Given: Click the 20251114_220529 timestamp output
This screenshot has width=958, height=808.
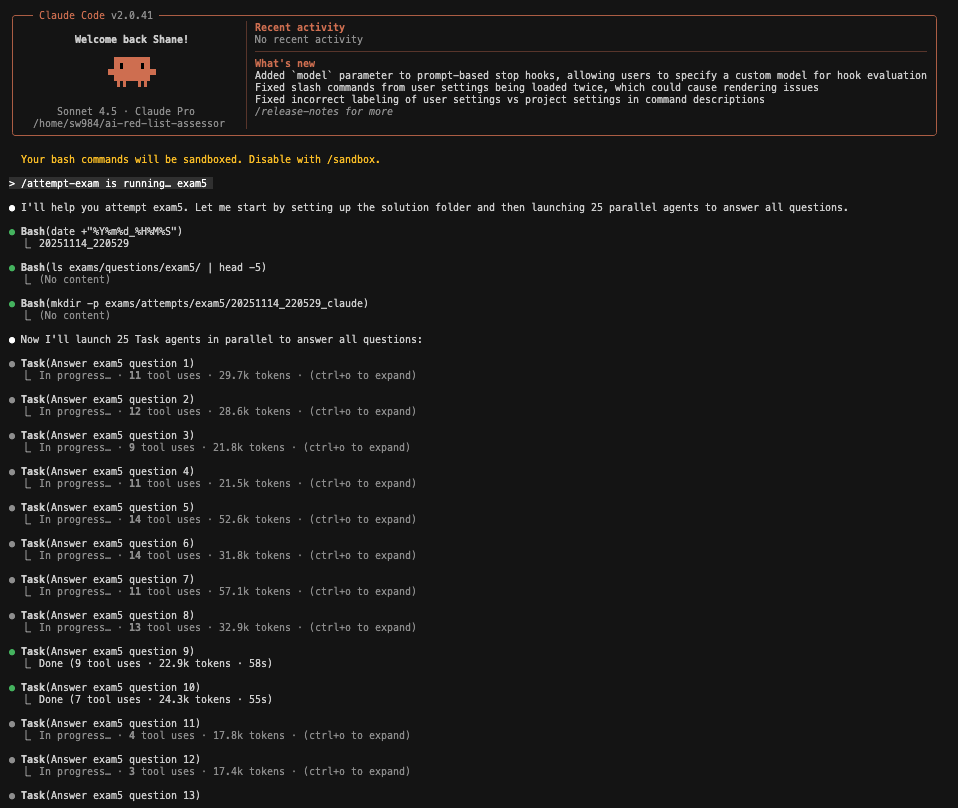Looking at the screenshot, I should pos(83,244).
